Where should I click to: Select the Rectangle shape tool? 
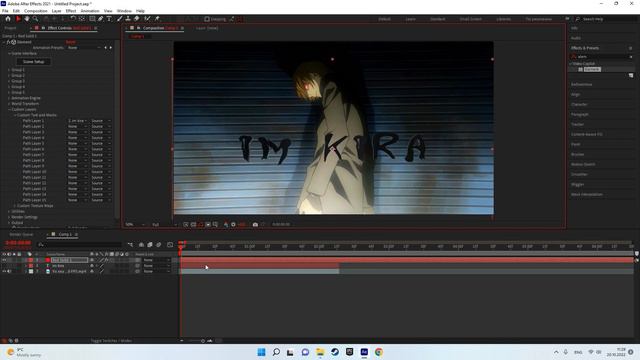point(92,19)
